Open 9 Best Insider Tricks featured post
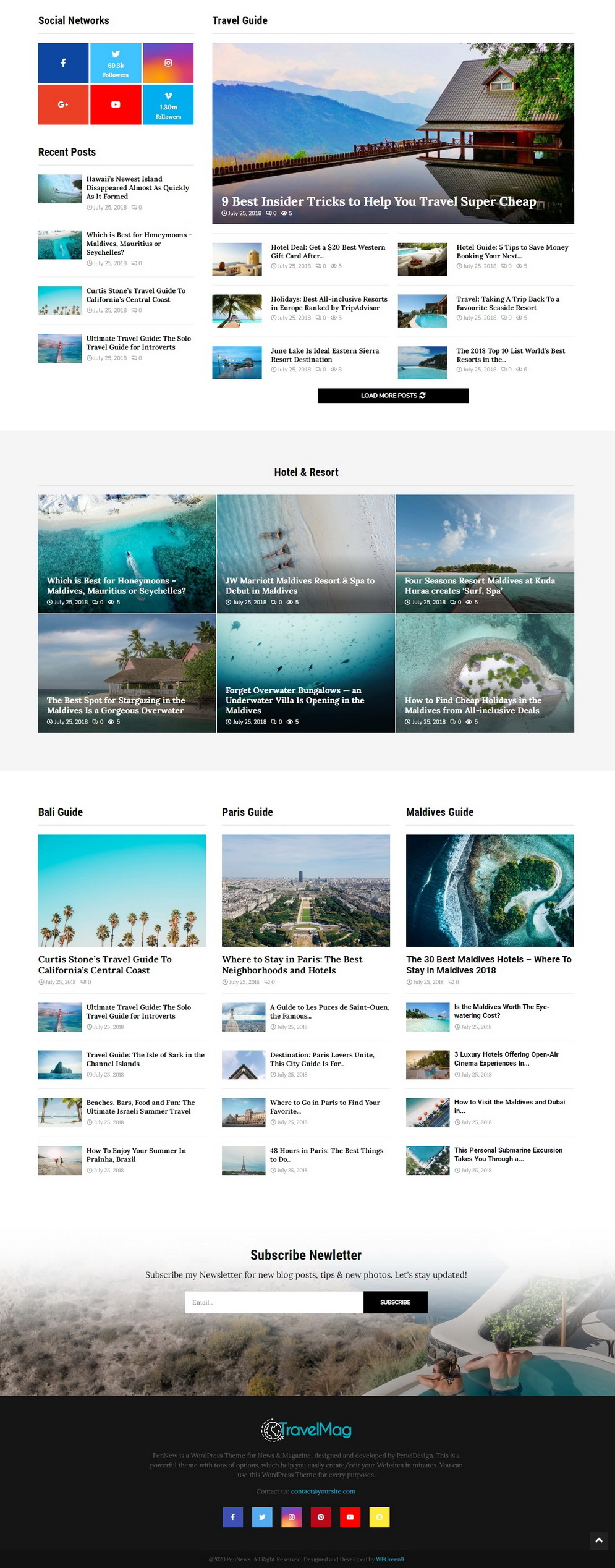The height and width of the screenshot is (1568, 615). [379, 201]
